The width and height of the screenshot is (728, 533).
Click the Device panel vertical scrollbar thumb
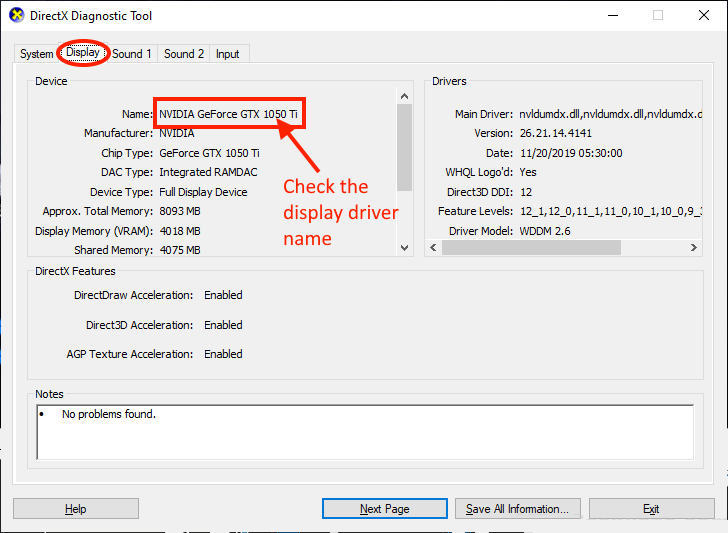pyautogui.click(x=404, y=147)
